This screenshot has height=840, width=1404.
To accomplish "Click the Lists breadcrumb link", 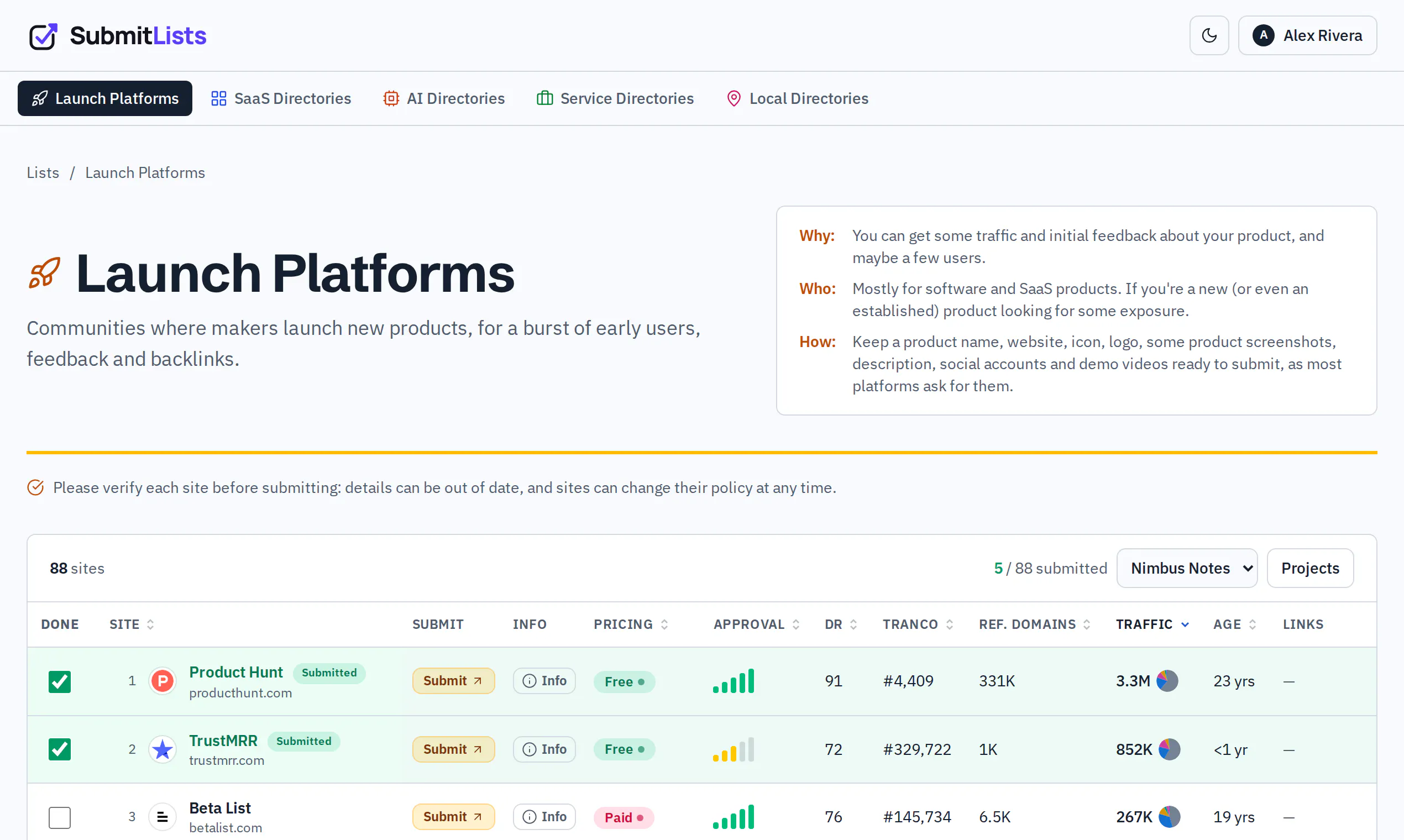I will pos(43,172).
